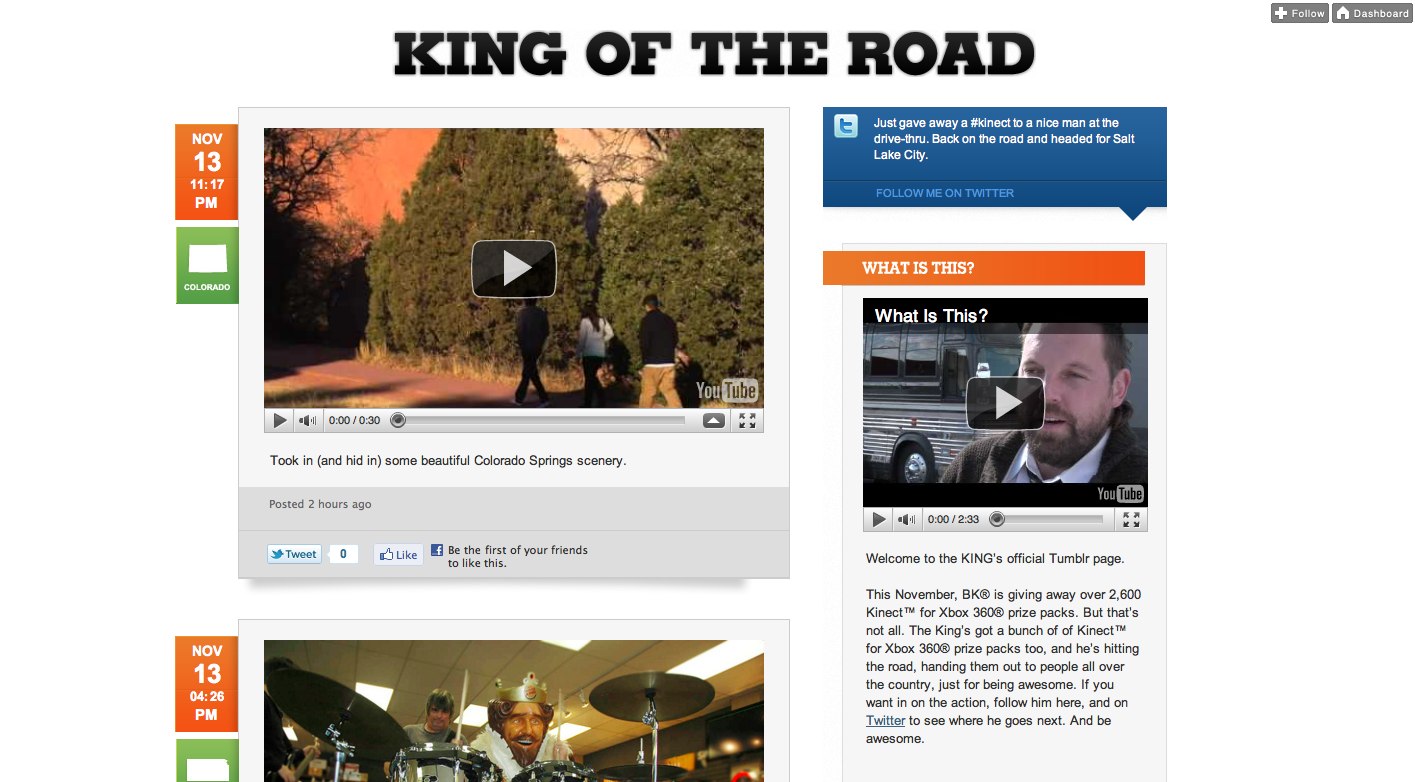Image resolution: width=1415 pixels, height=782 pixels.
Task: Toggle fullscreen on 'What Is This?' video
Action: point(1131,520)
